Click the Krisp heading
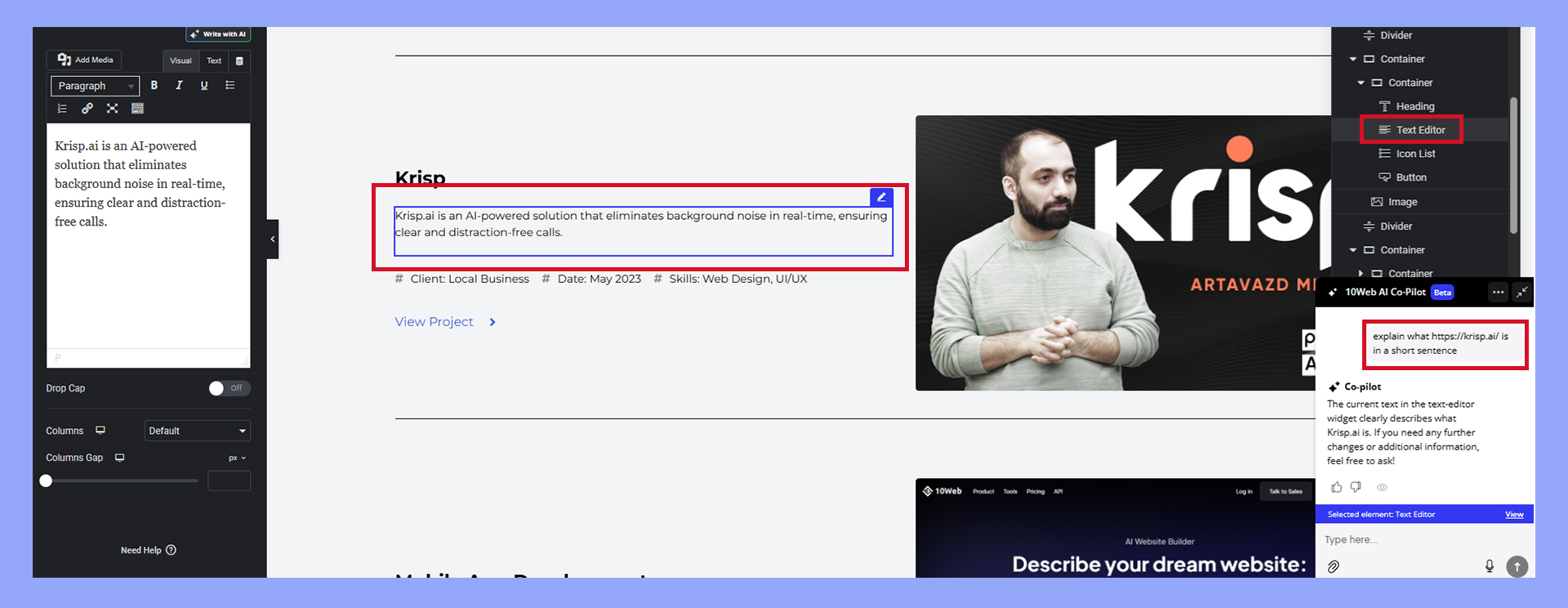The image size is (1568, 608). coord(421,177)
